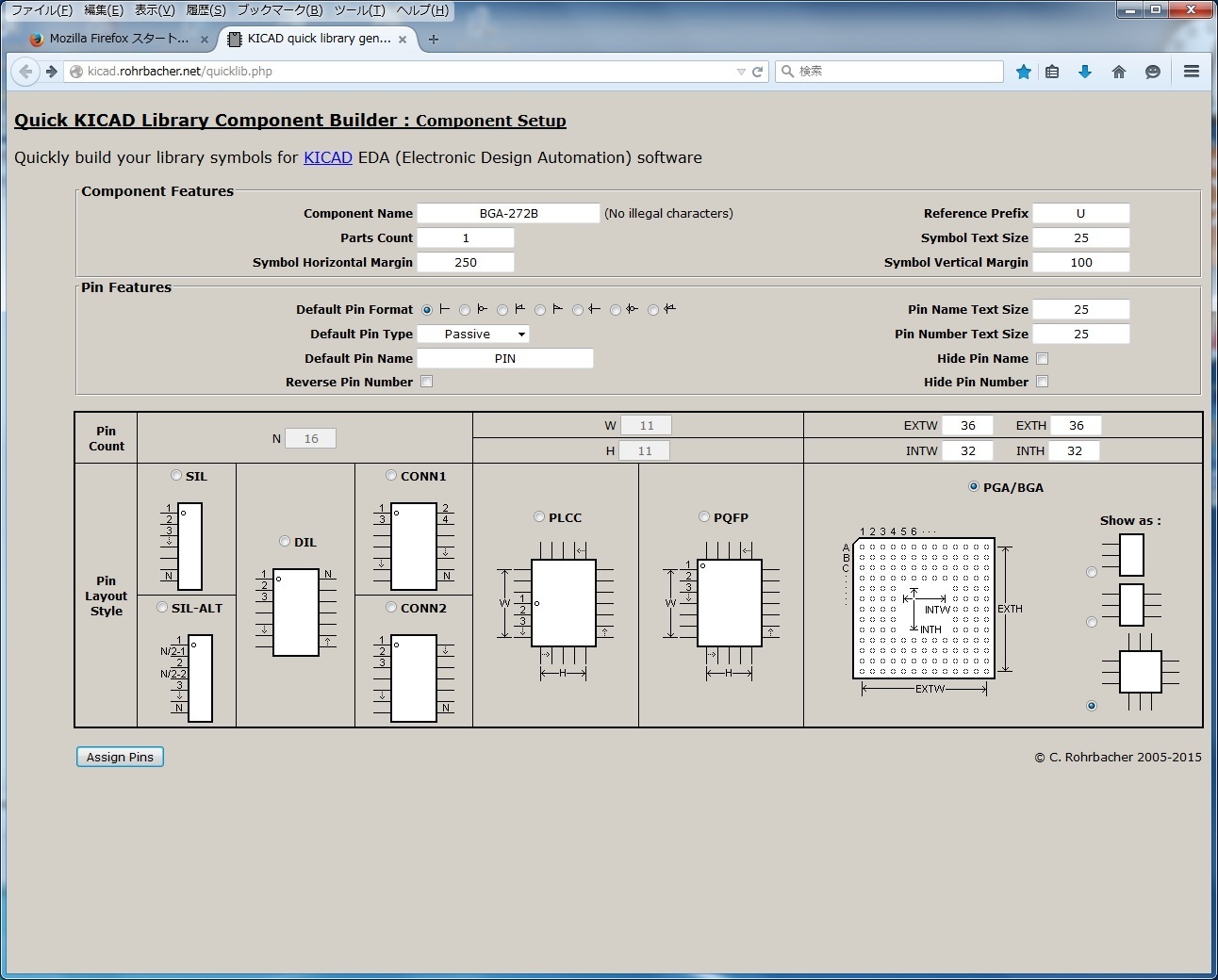Follow the KICAD hyperlink
The width and height of the screenshot is (1218, 980).
pos(327,157)
